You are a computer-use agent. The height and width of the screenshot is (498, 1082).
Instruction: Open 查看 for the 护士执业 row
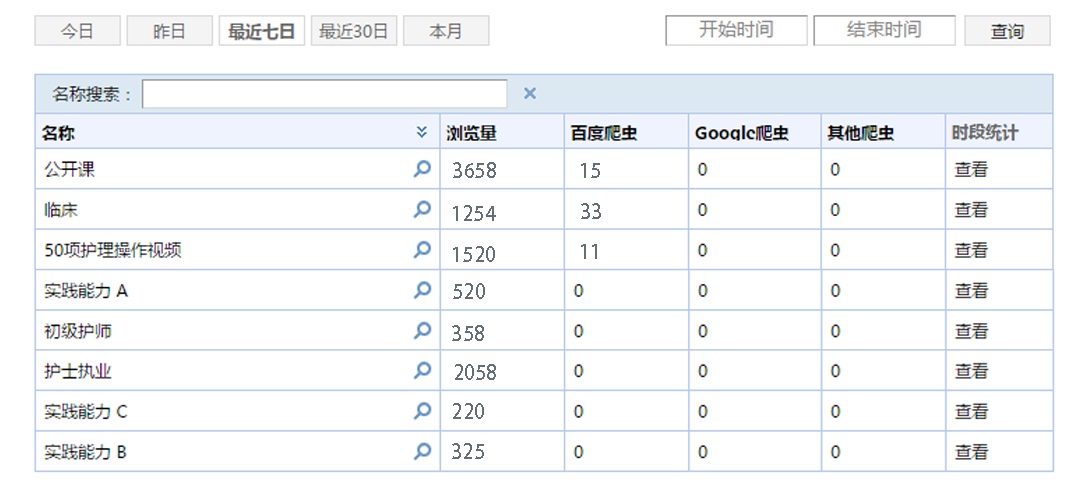(x=971, y=371)
